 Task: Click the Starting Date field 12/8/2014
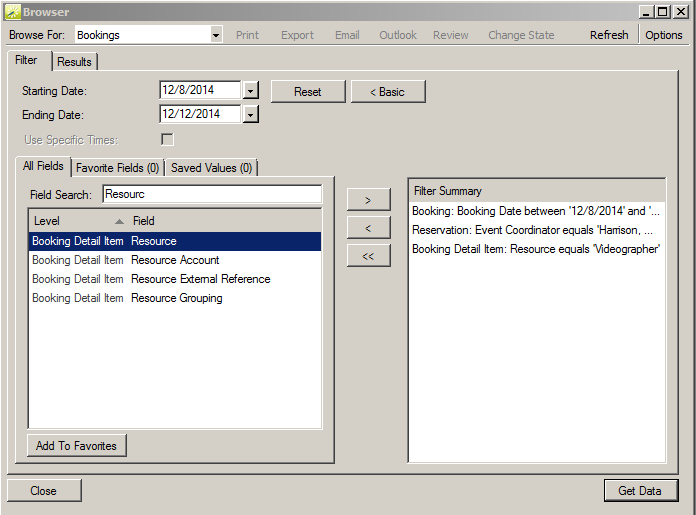(200, 90)
